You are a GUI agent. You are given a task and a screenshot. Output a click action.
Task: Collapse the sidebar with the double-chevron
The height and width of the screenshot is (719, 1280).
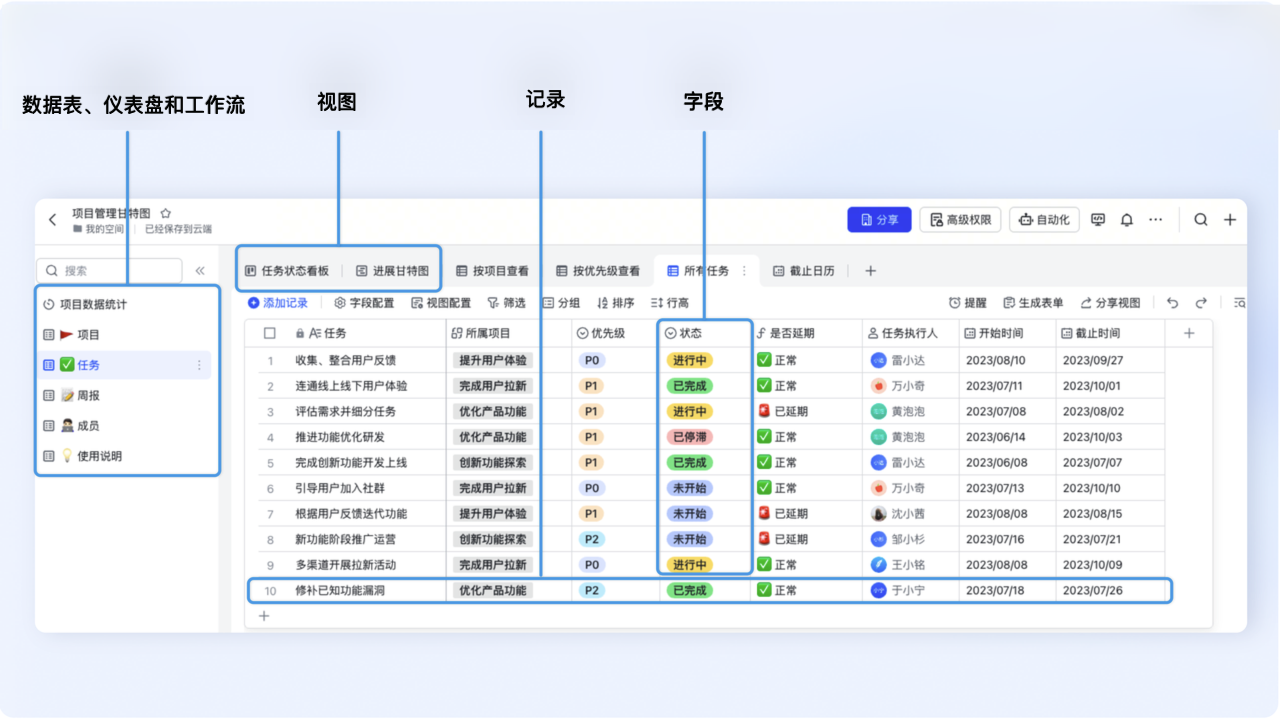(x=200, y=269)
